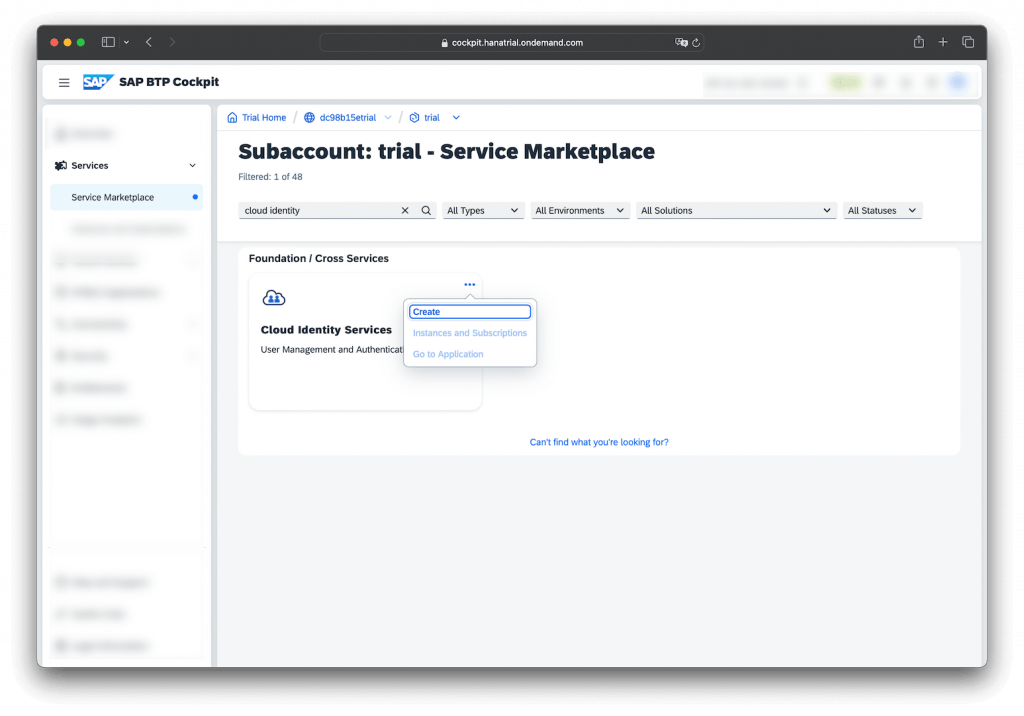Click the Trial Home house icon
This screenshot has width=1024, height=716.
[x=232, y=118]
